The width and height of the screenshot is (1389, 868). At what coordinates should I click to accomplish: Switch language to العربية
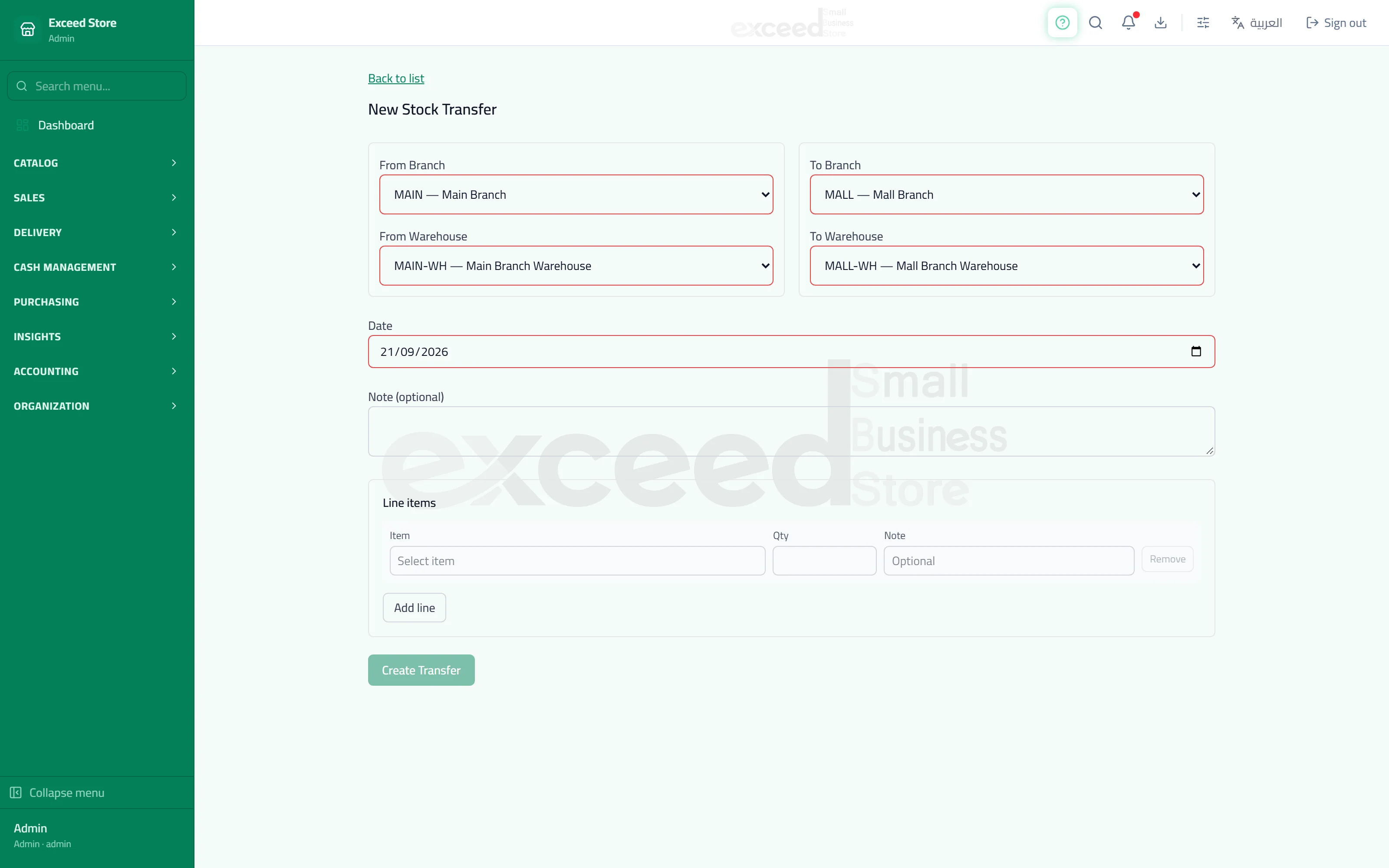(1257, 23)
